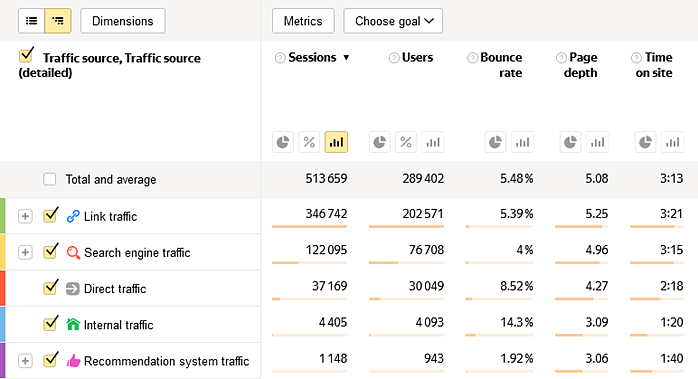Screen dimensions: 698x379
Task: Switch to flat list view icon
Action: point(32,21)
